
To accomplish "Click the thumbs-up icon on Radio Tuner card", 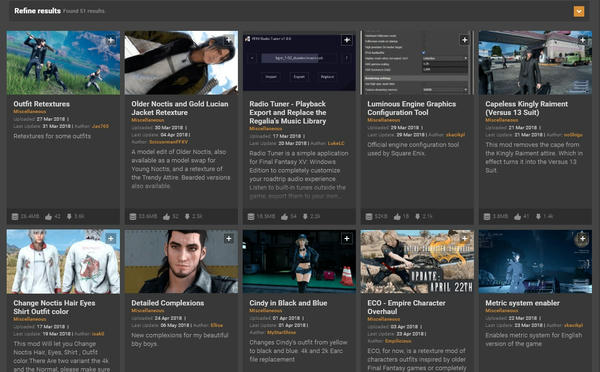I will pyautogui.click(x=284, y=217).
